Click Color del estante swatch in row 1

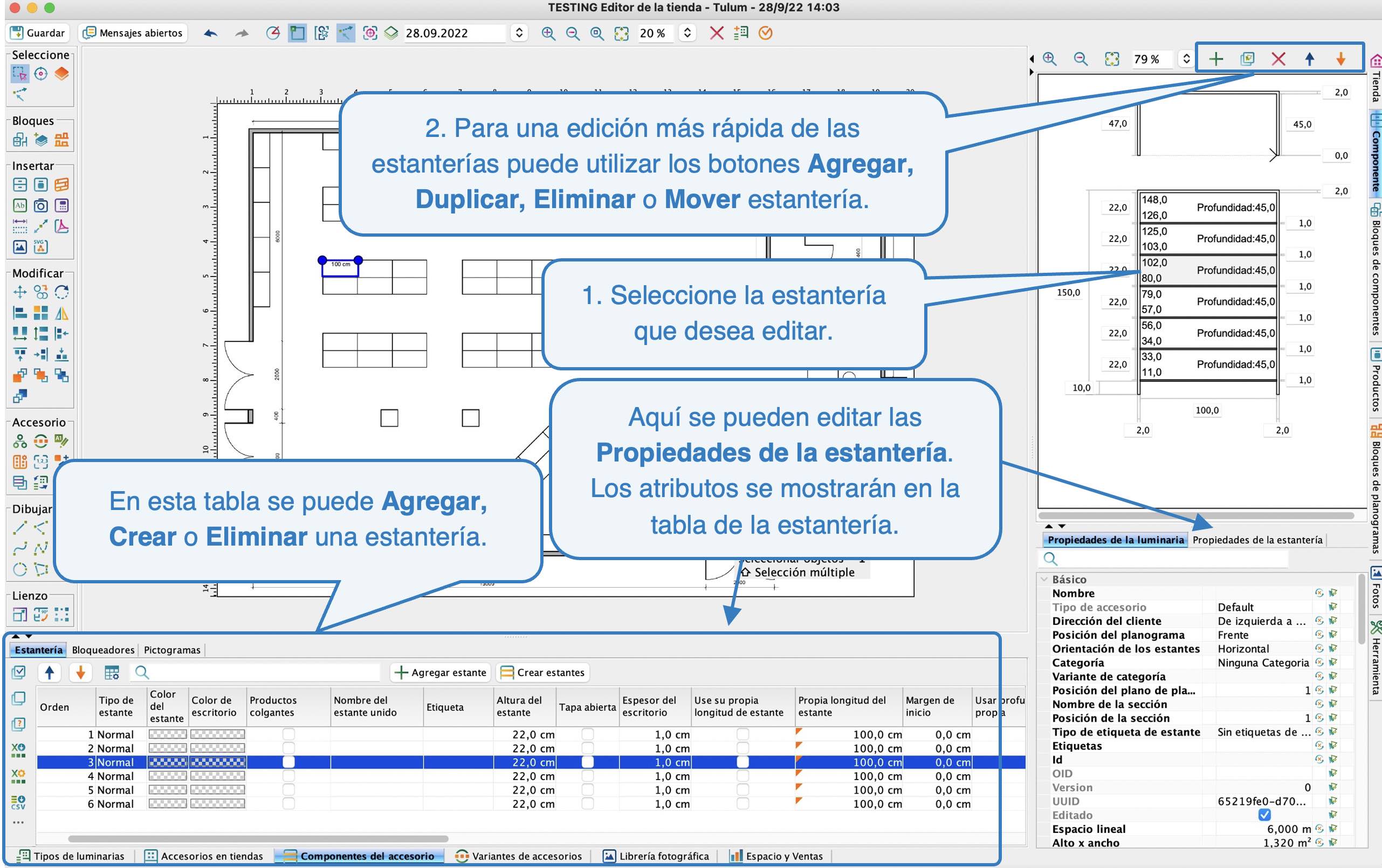167,734
